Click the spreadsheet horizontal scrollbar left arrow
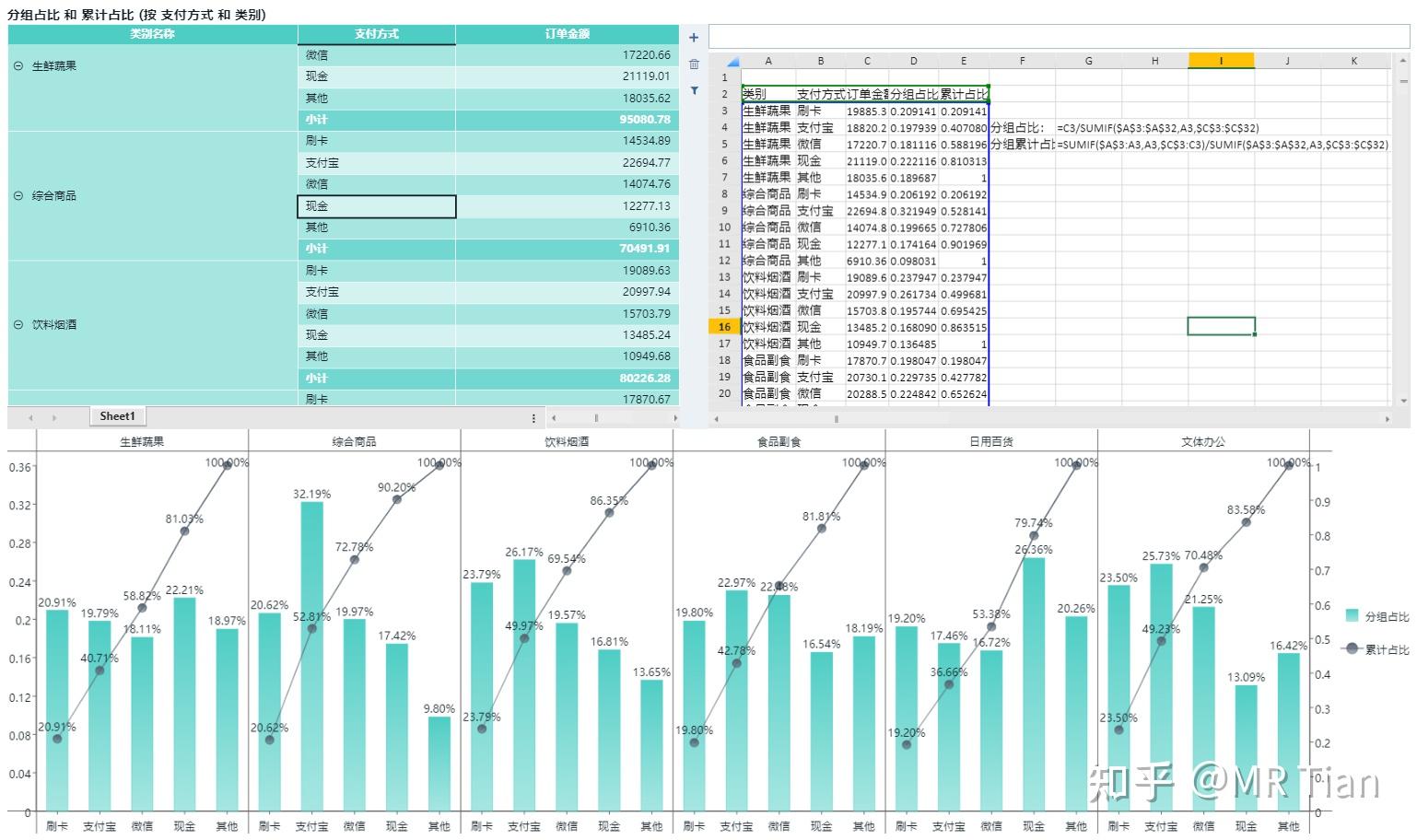The height and width of the screenshot is (840, 1417). point(717,419)
